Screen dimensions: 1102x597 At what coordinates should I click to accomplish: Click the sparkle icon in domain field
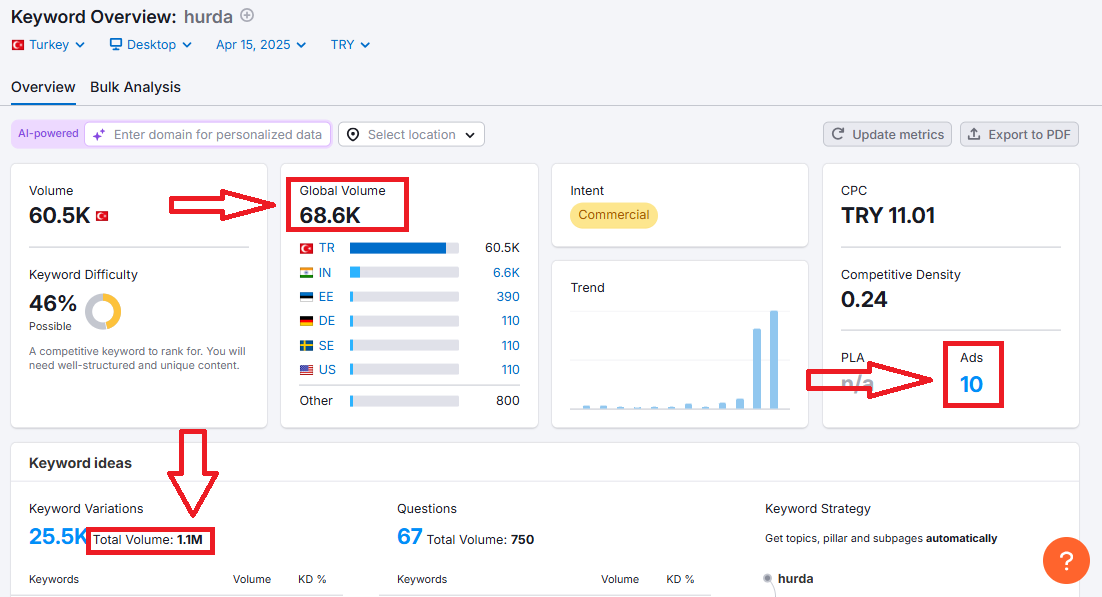point(99,134)
